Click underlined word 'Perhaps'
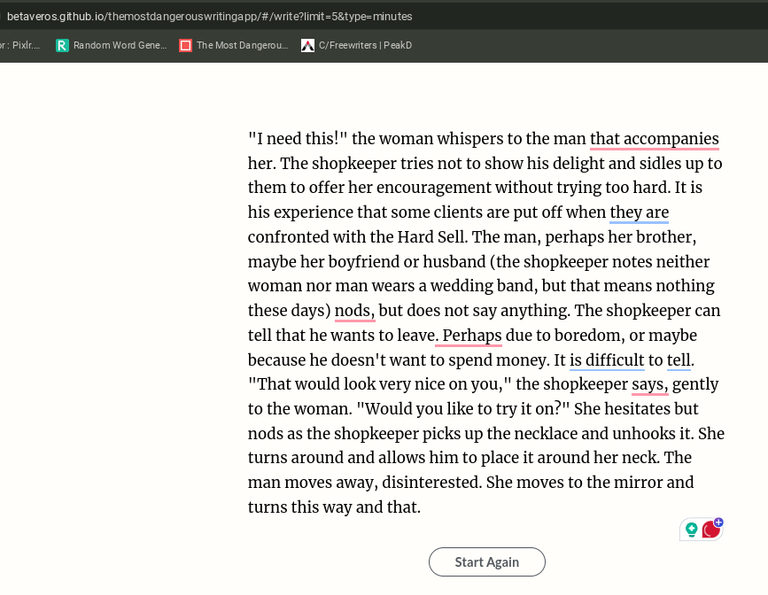The height and width of the screenshot is (595, 768). click(472, 335)
